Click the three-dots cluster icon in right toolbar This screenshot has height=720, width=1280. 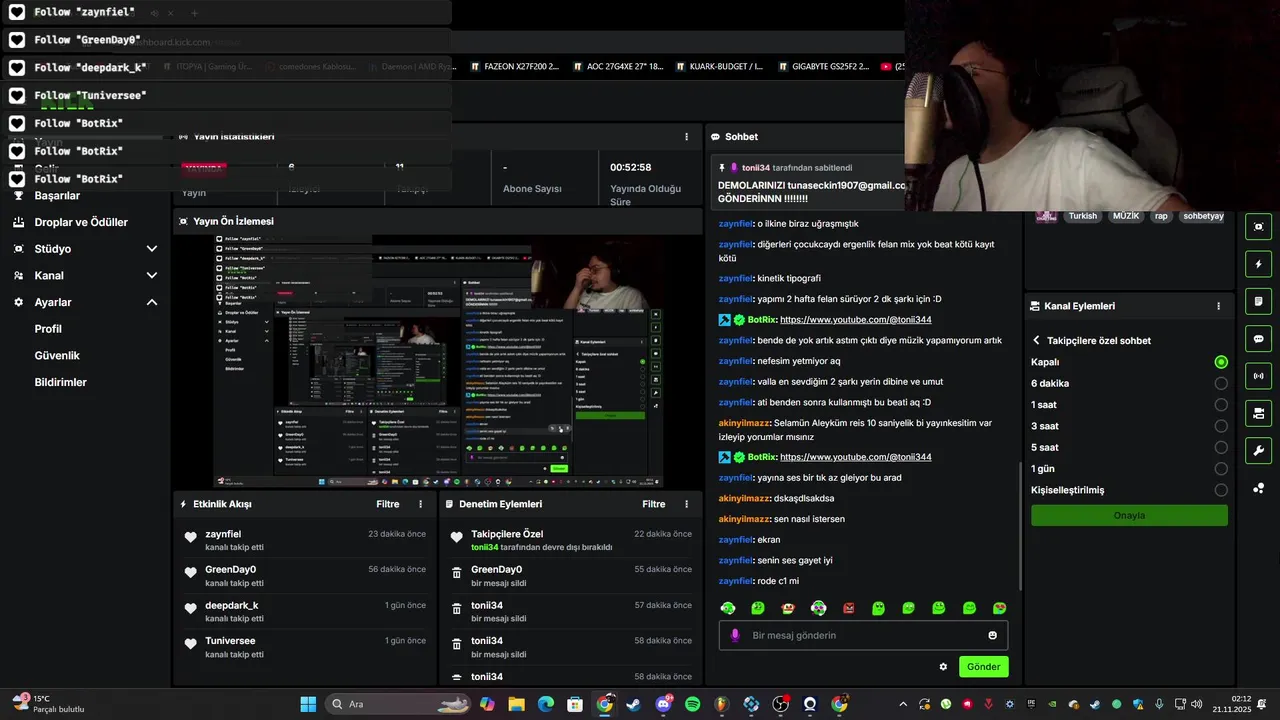[x=1258, y=488]
